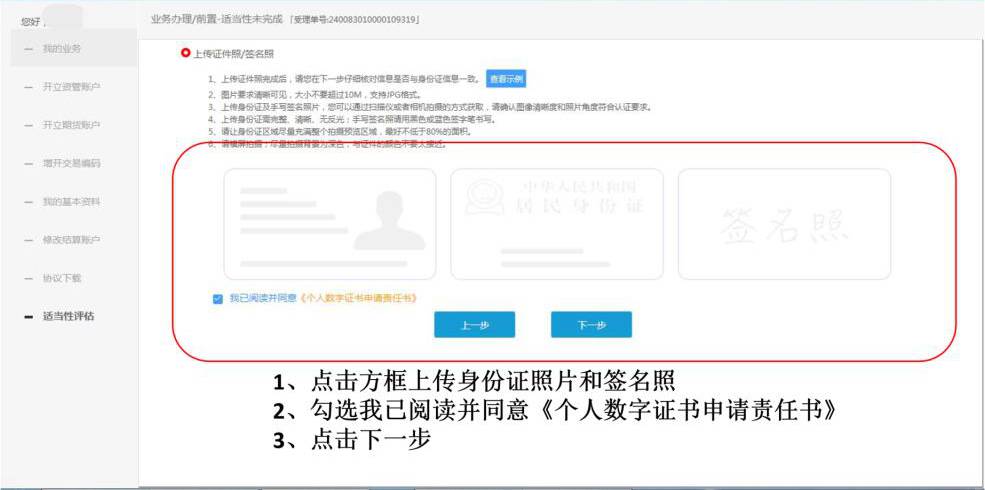Upload the 签名照 signature photo
This screenshot has height=490, width=985.
pyautogui.click(x=784, y=223)
